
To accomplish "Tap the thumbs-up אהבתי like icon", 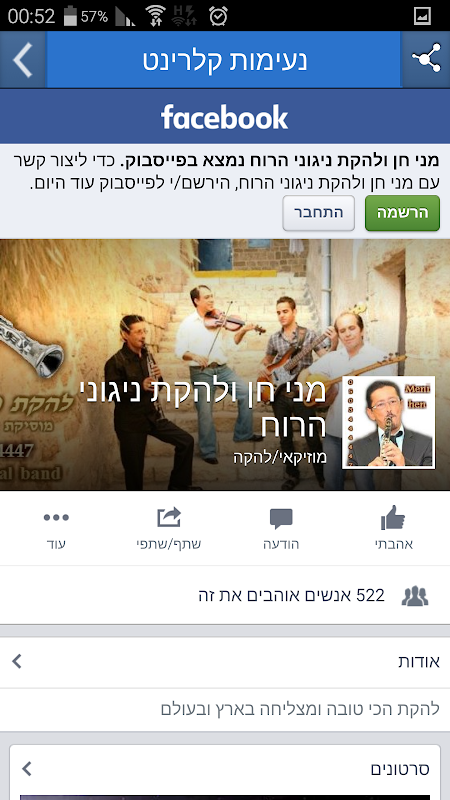I will [x=393, y=518].
